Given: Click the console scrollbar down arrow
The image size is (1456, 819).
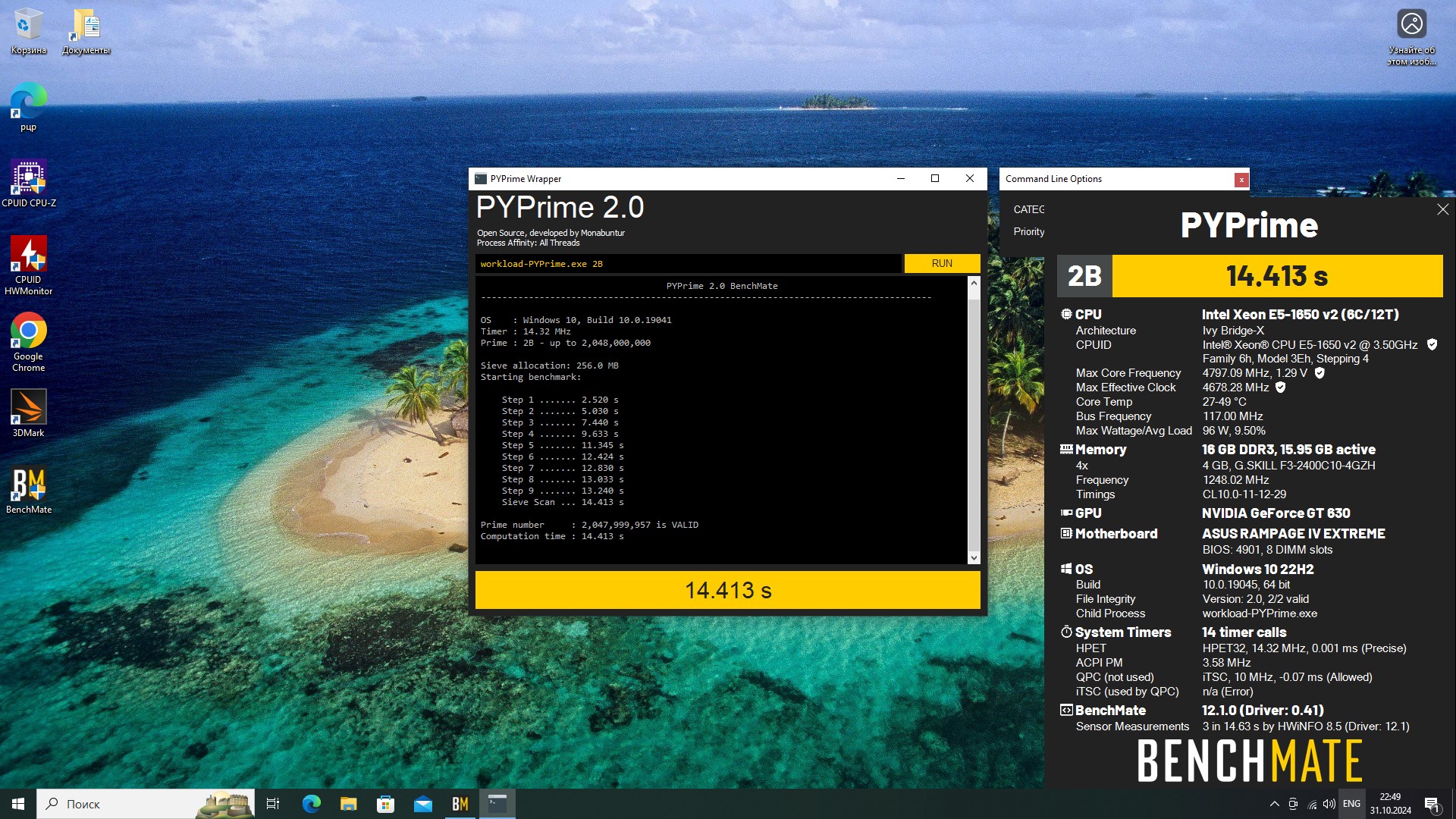Looking at the screenshot, I should [974, 558].
